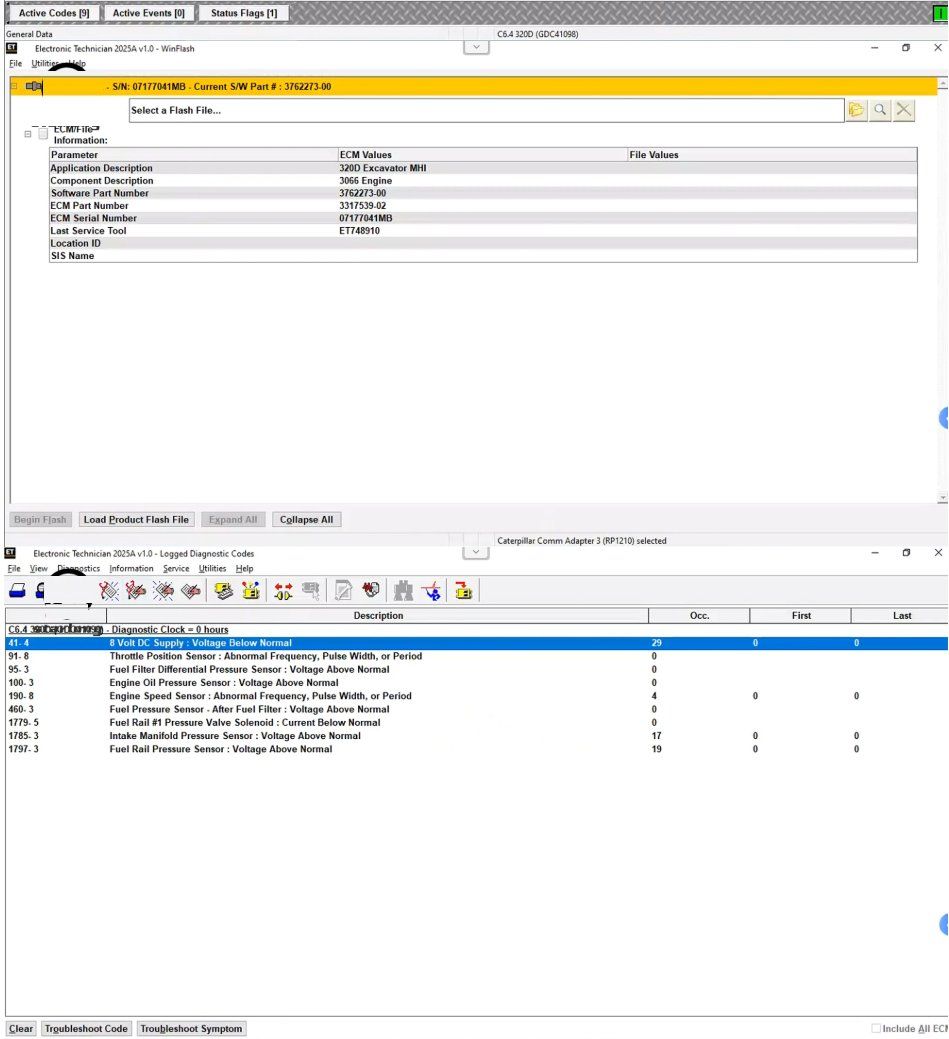
Task: Click the magnifier search icon beside flash file field
Action: 880,110
